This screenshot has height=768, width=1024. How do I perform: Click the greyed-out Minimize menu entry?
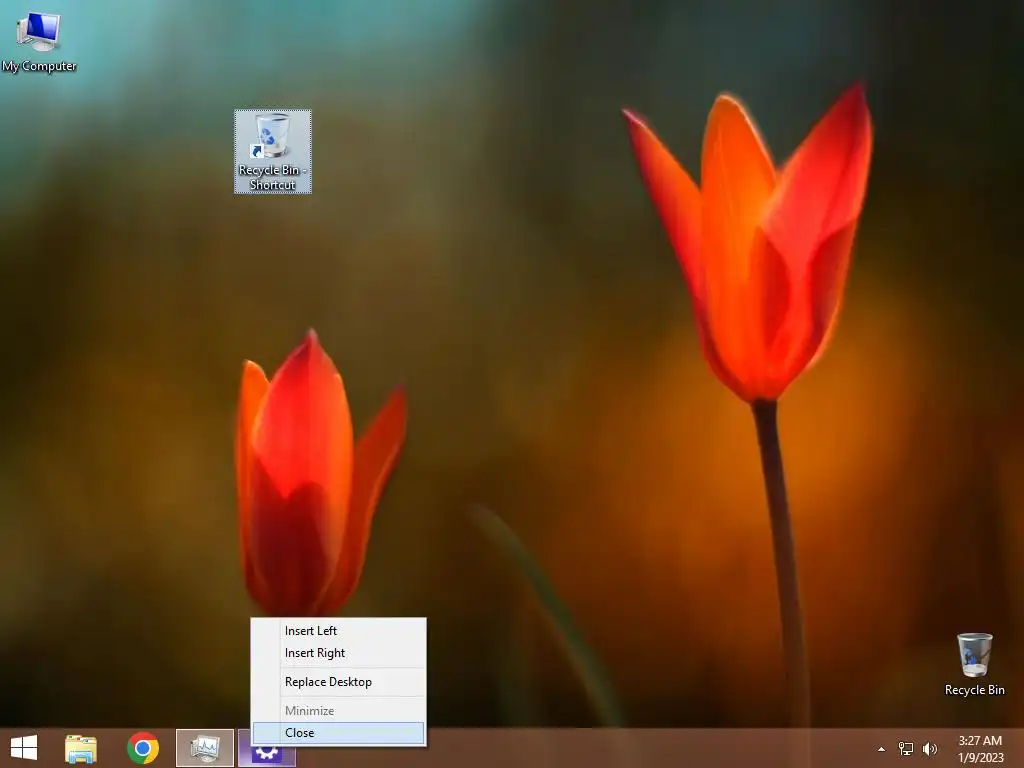pos(339,711)
